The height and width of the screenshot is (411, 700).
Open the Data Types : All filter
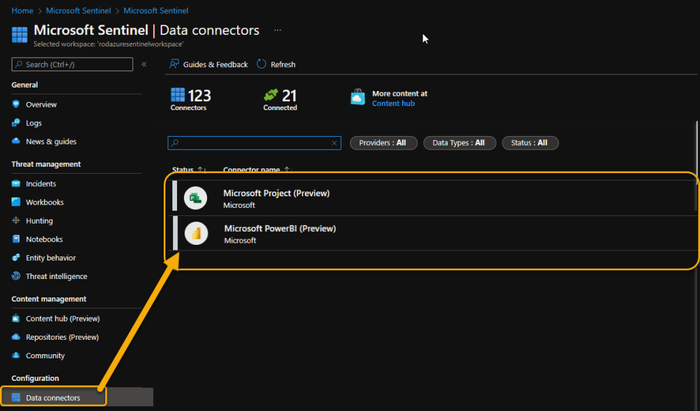pos(459,143)
